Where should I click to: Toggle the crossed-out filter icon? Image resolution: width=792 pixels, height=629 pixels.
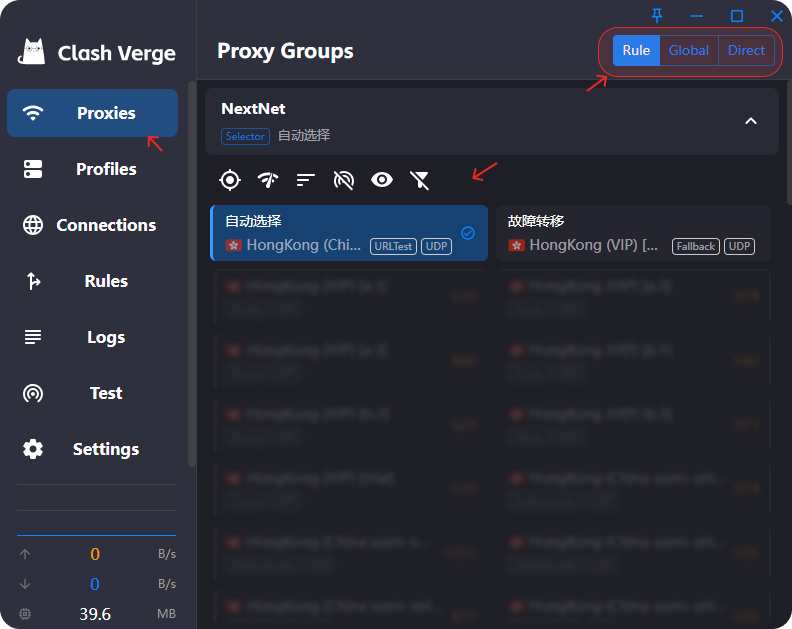click(420, 180)
